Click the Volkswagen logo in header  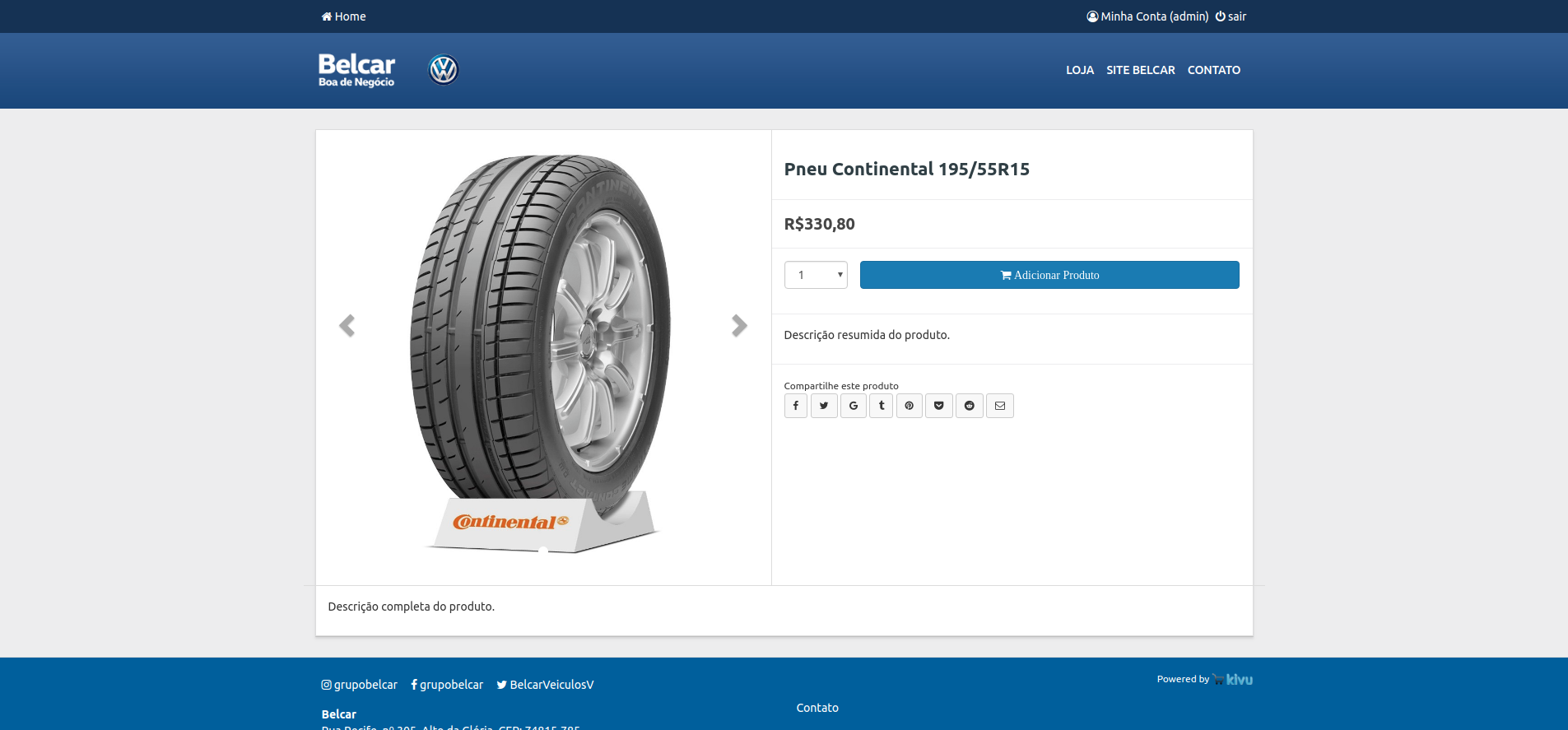(x=444, y=70)
